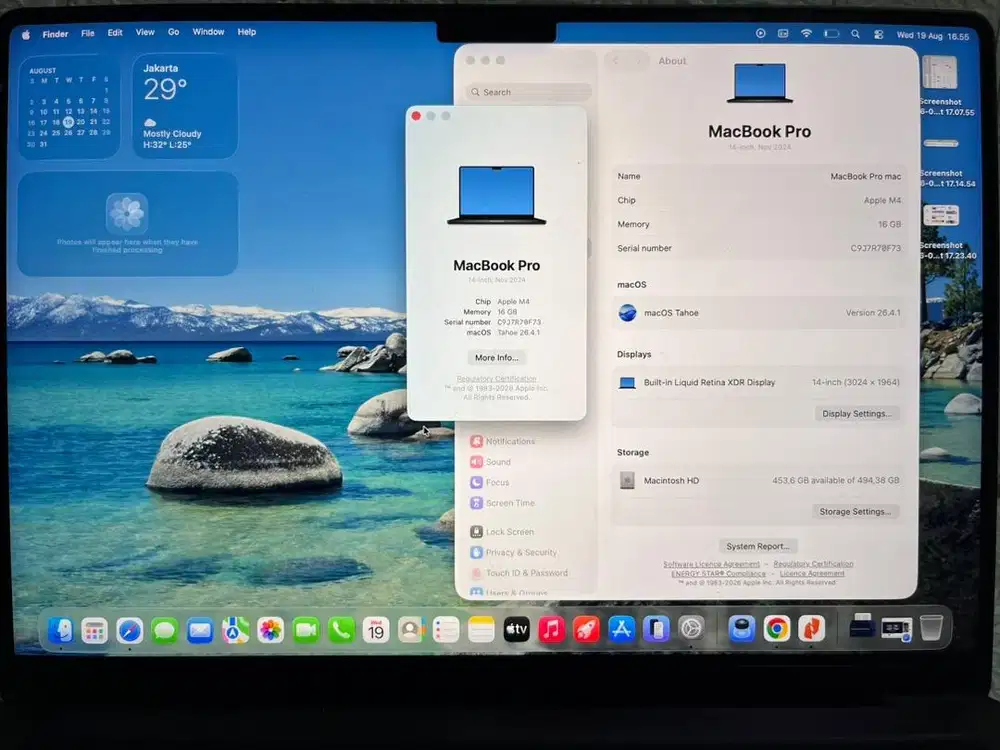Open the Edit menu
1000x750 pixels.
115,33
